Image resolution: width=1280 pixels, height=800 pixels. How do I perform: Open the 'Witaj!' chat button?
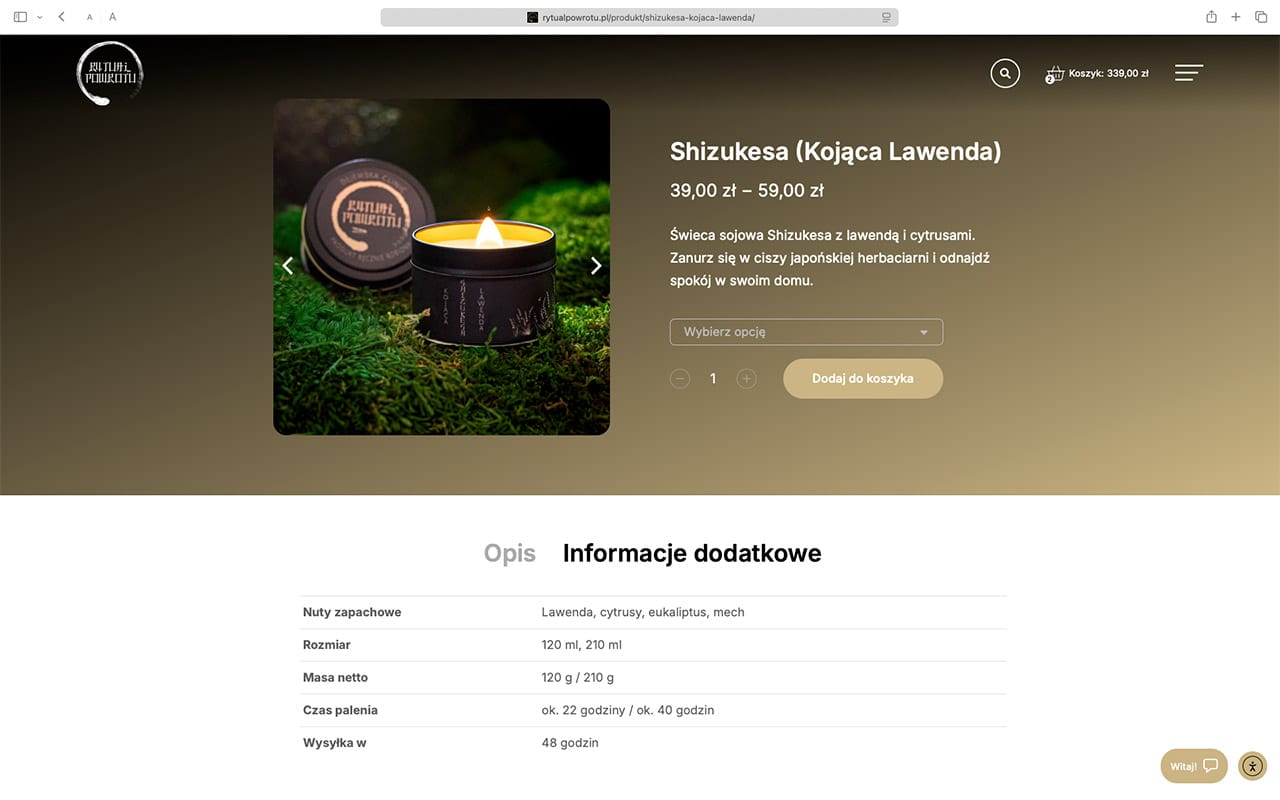click(x=1194, y=766)
